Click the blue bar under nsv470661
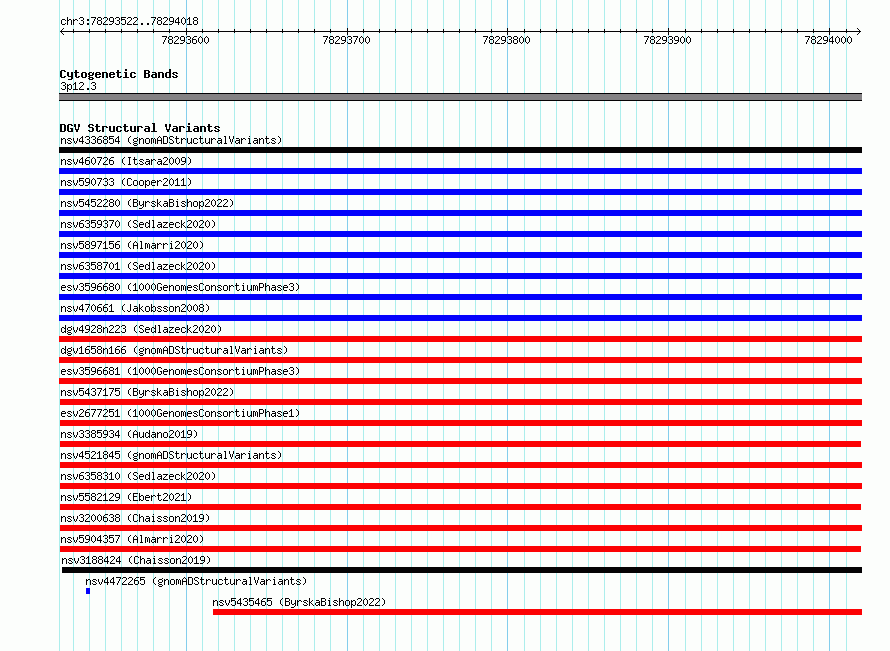This screenshot has width=890, height=651. pos(460,318)
